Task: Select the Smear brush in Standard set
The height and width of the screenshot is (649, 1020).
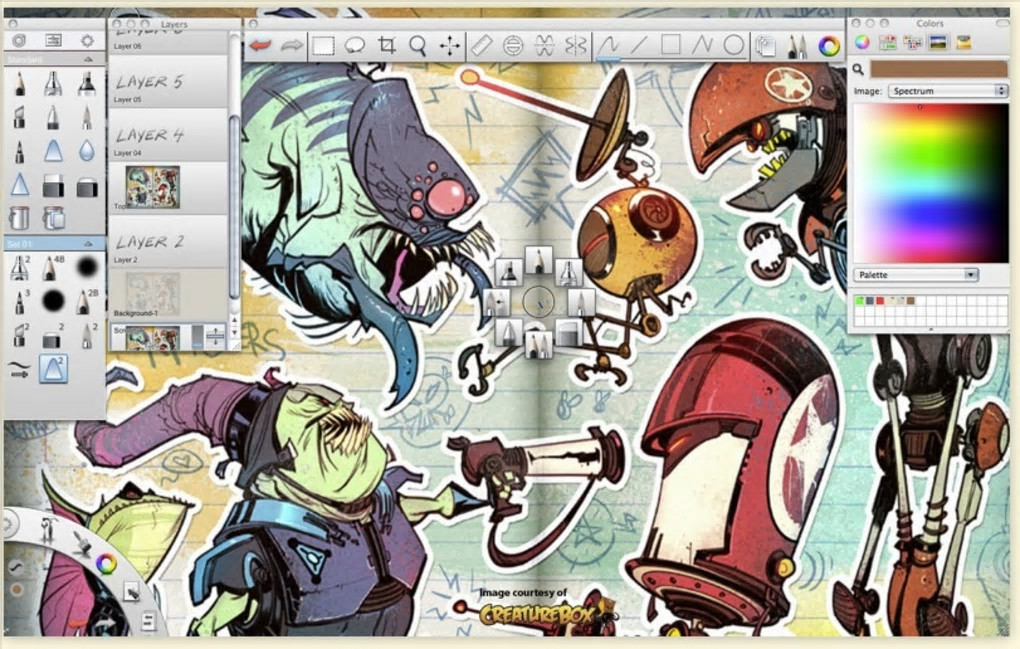Action: [53, 152]
